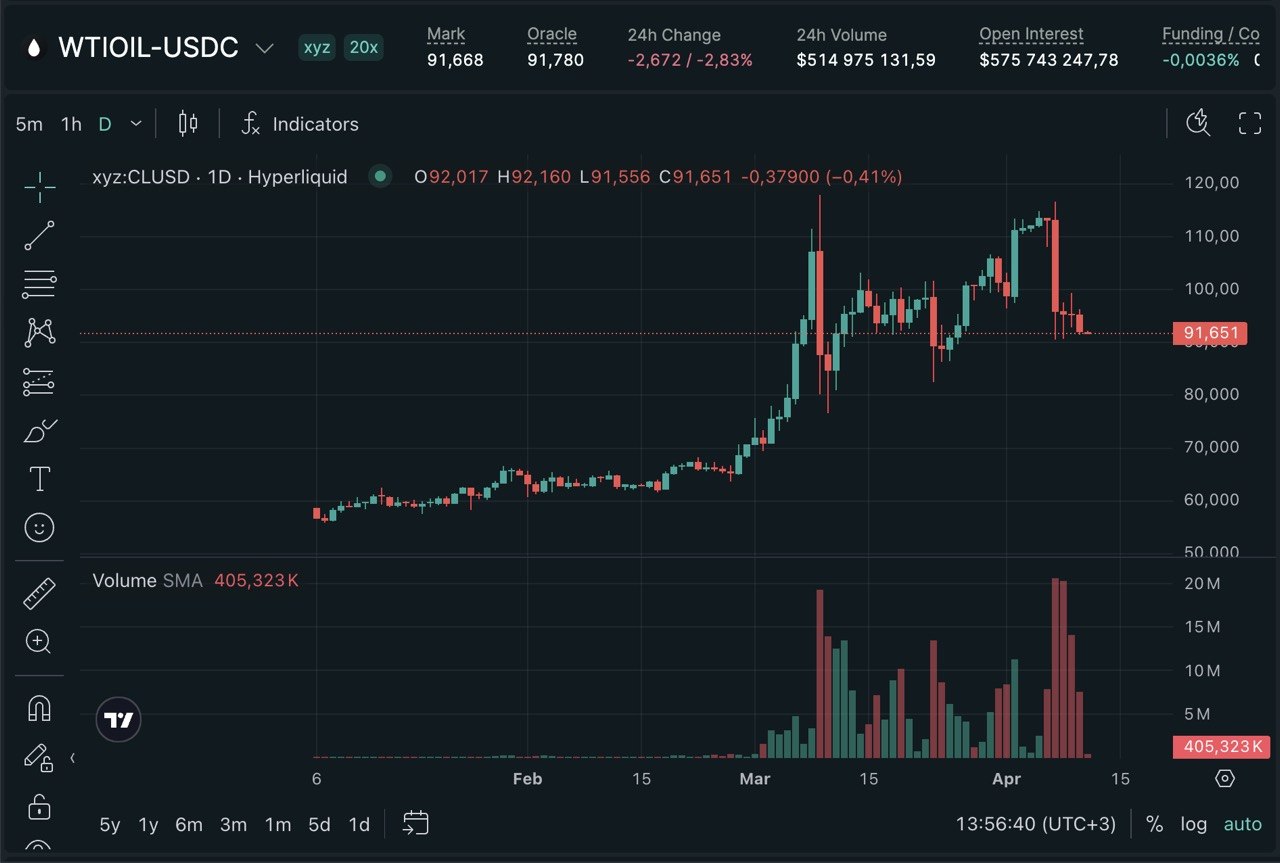The image size is (1280, 863).
Task: Toggle logarithmic scale
Action: (1193, 824)
